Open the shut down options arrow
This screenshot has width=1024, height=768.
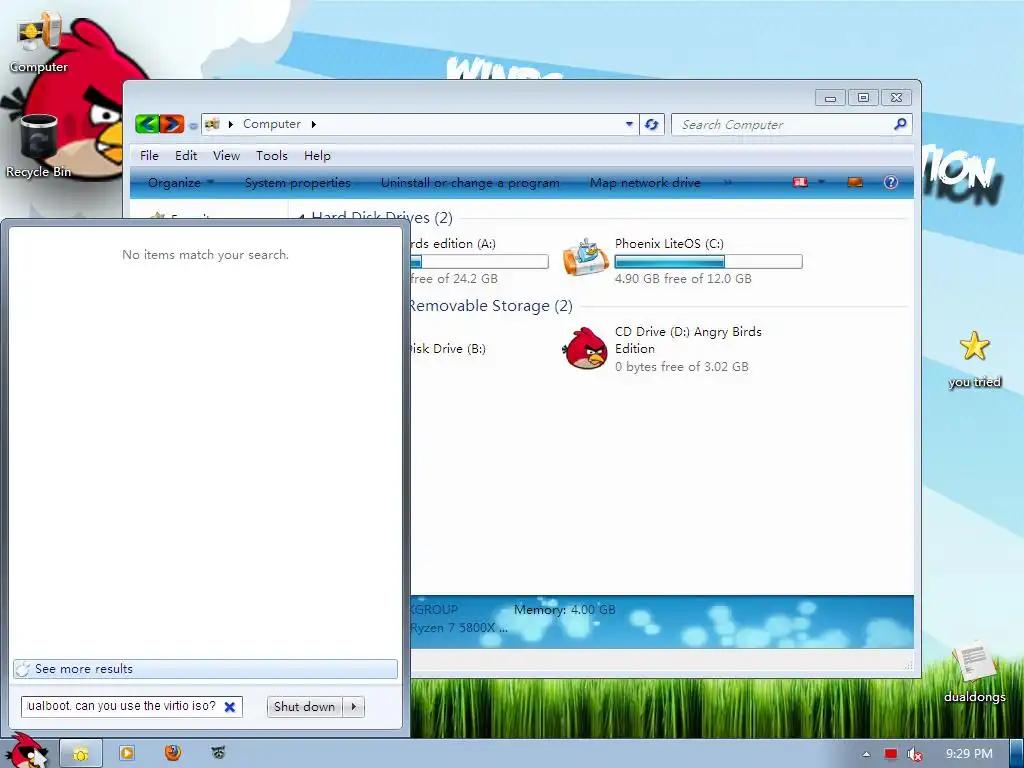click(353, 707)
